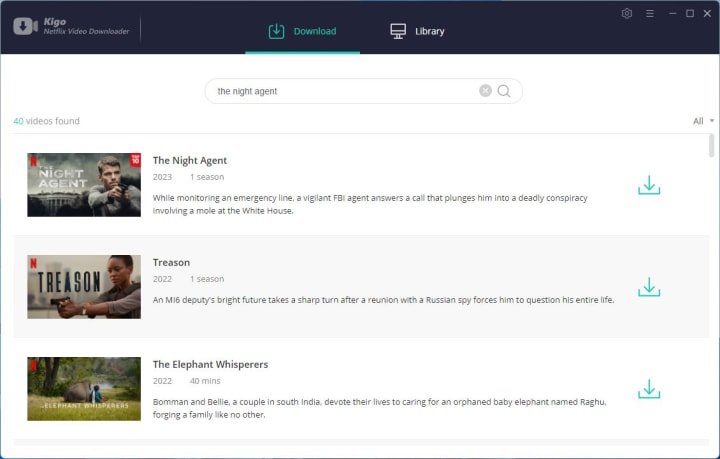Clear the search field with the X icon
The height and width of the screenshot is (459, 720).
[x=485, y=91]
